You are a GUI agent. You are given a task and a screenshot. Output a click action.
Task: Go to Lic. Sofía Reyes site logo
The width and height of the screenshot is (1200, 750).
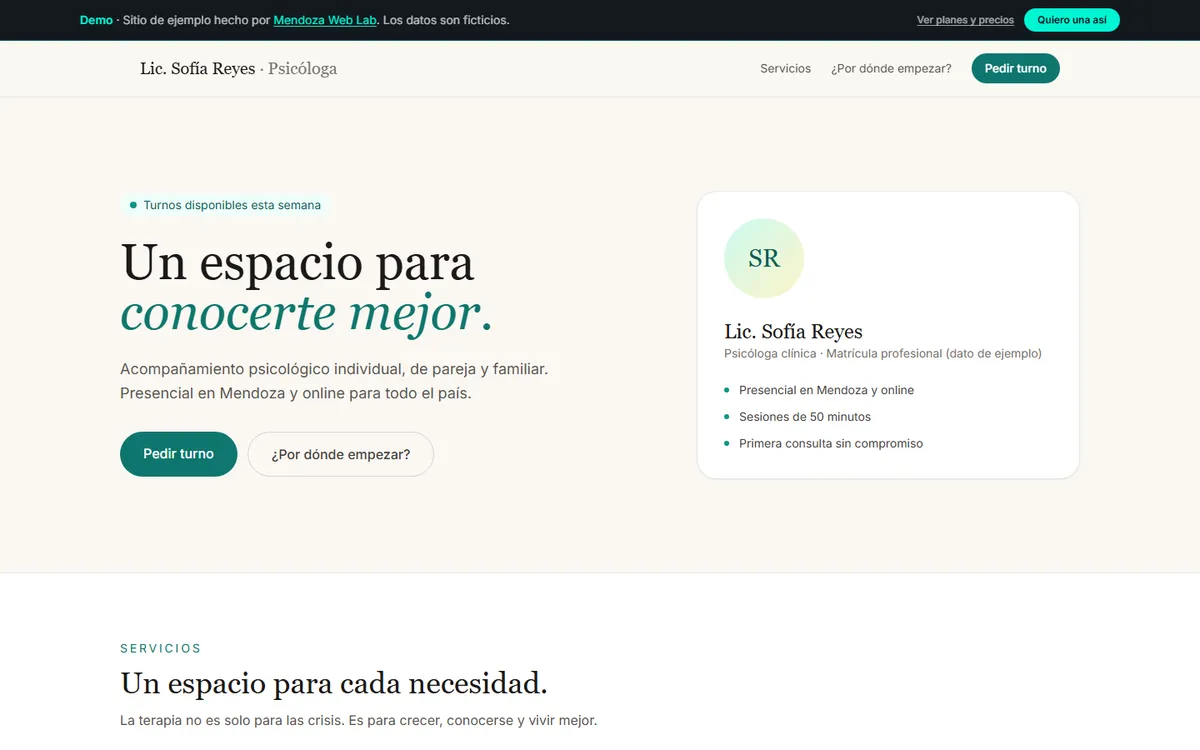pos(238,69)
